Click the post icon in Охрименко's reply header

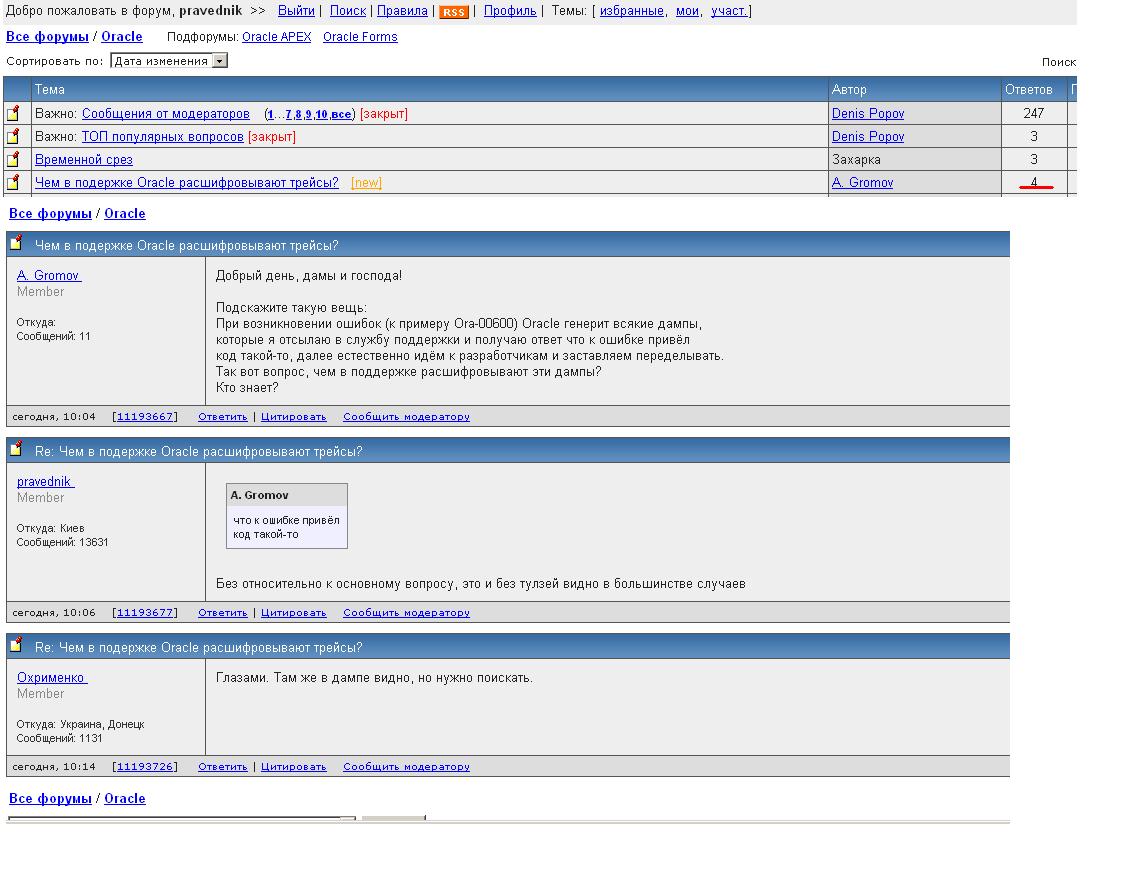pyautogui.click(x=16, y=646)
